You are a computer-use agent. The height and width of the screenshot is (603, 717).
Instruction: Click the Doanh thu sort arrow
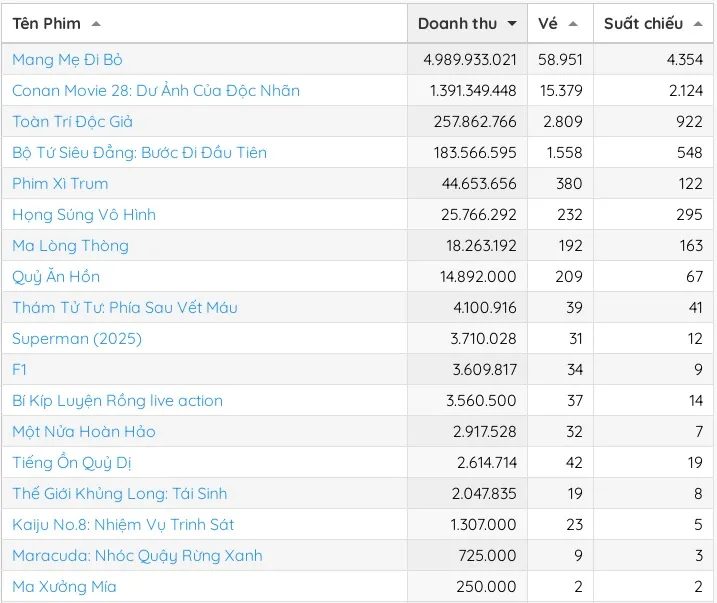(x=512, y=23)
